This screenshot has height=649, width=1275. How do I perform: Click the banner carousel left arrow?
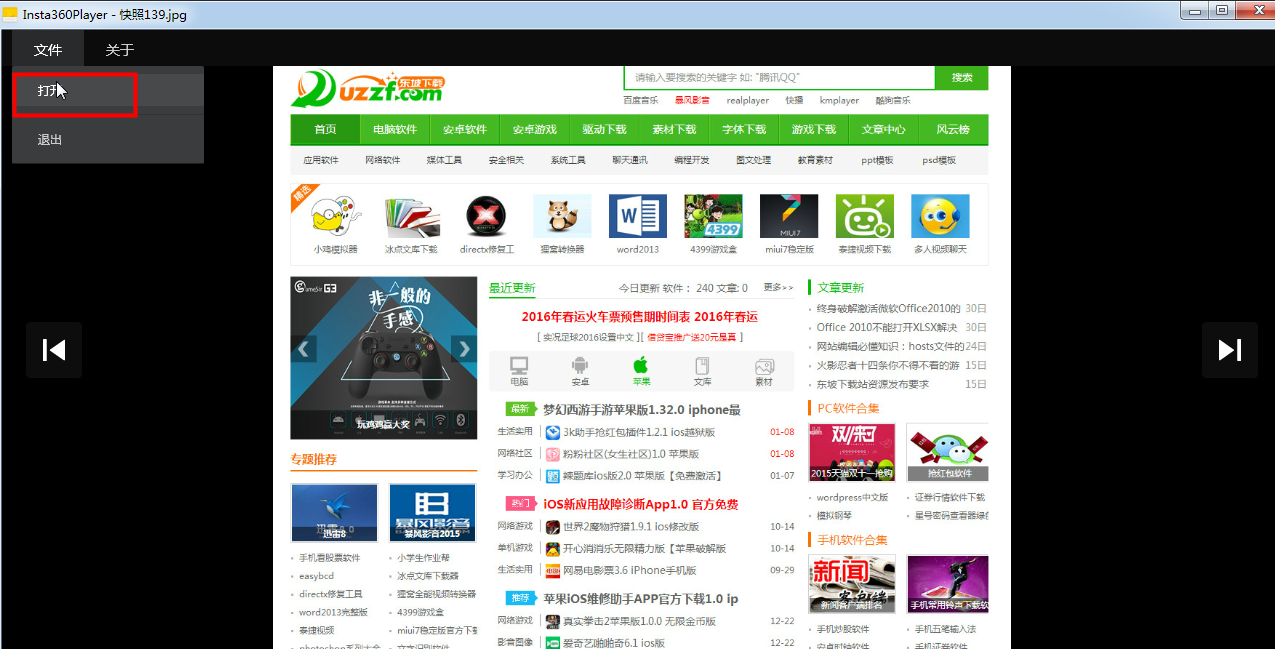pyautogui.click(x=304, y=349)
